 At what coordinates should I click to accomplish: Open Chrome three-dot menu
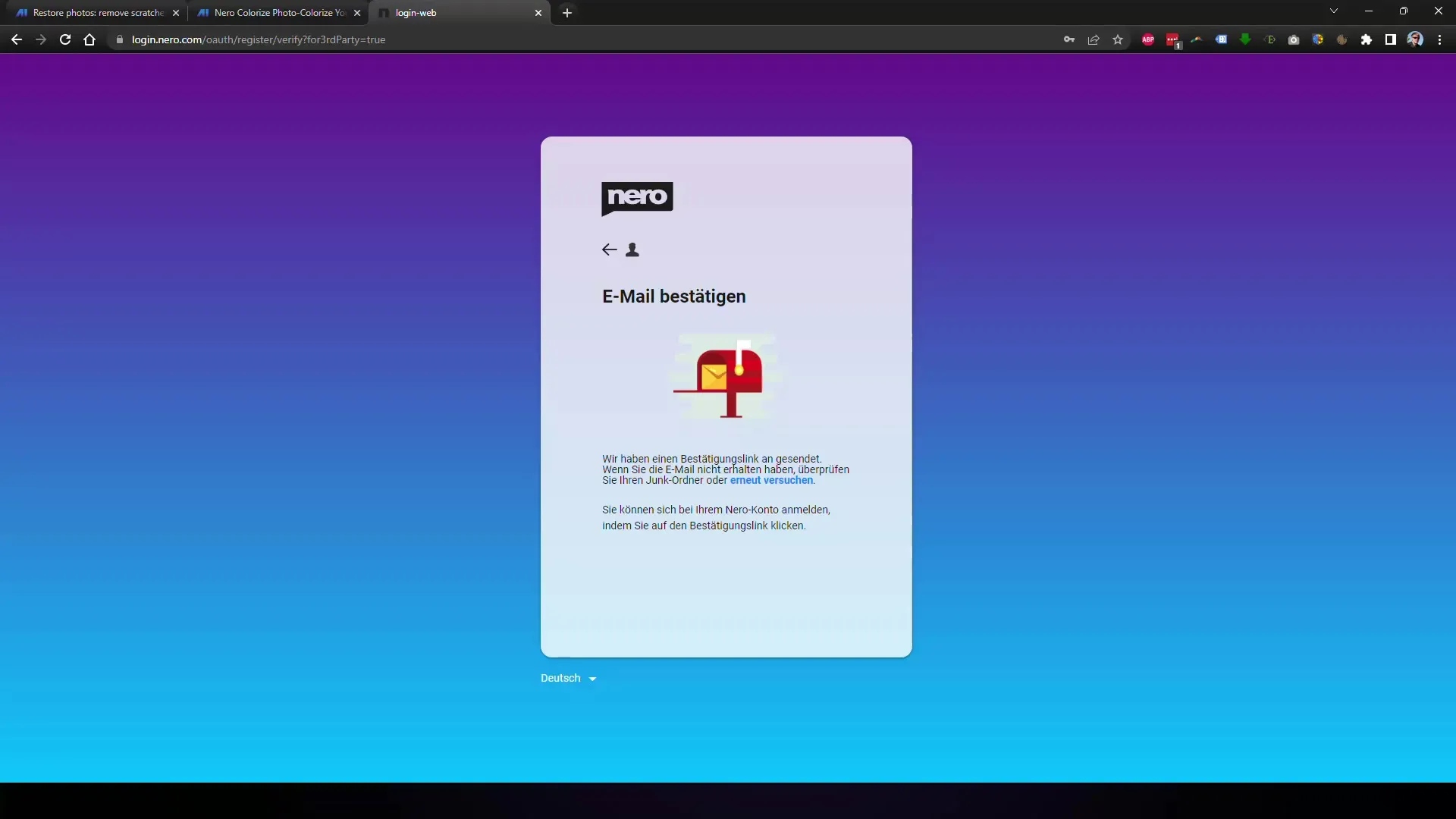[1439, 39]
